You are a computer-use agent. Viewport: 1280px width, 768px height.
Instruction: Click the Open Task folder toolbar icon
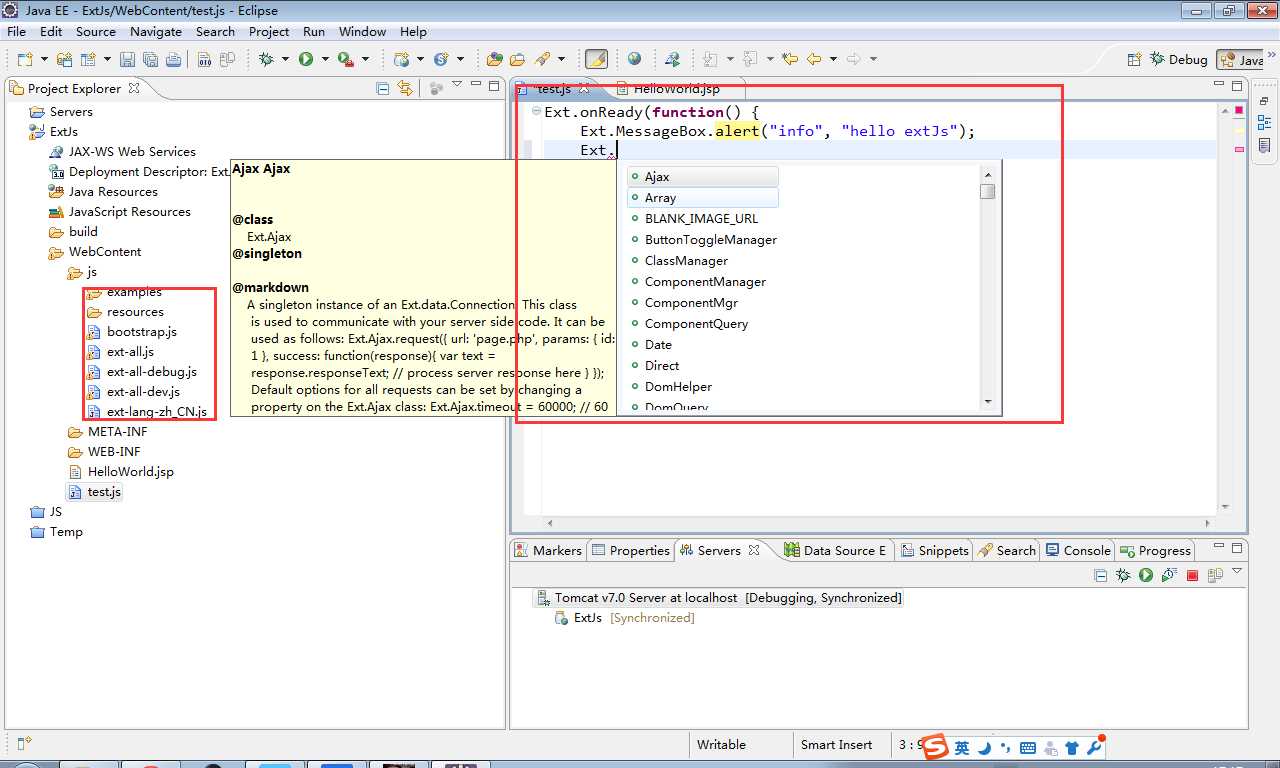coord(518,59)
